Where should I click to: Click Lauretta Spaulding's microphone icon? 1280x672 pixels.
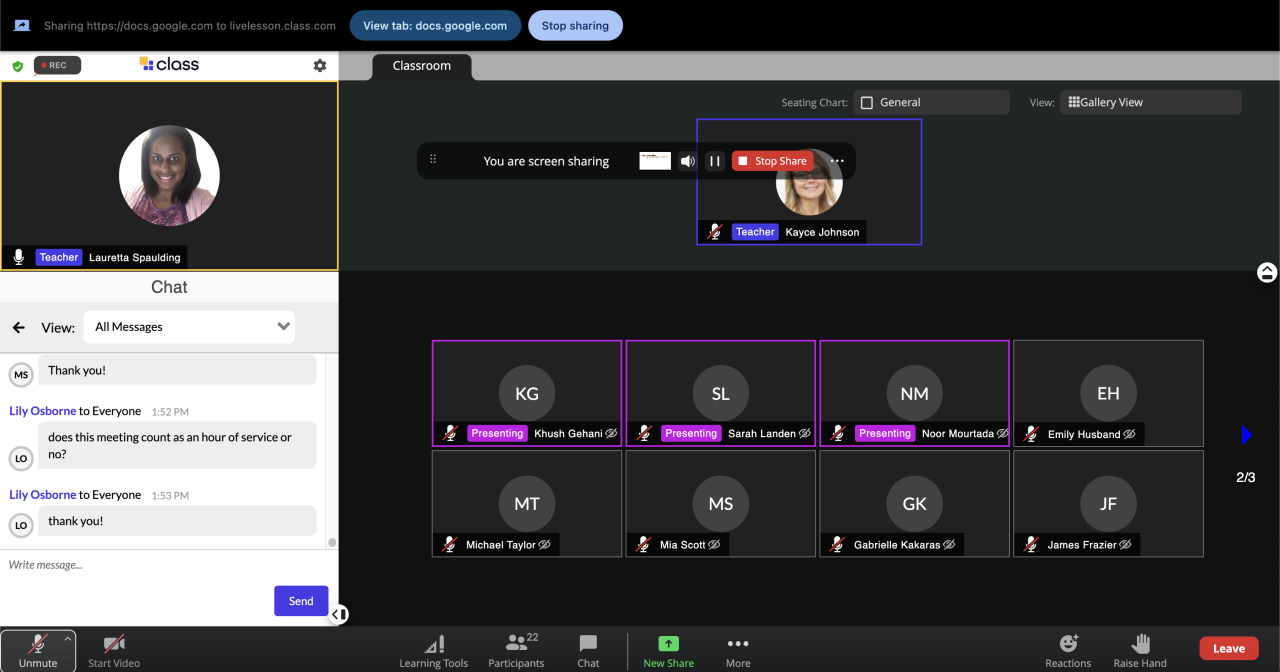18,257
